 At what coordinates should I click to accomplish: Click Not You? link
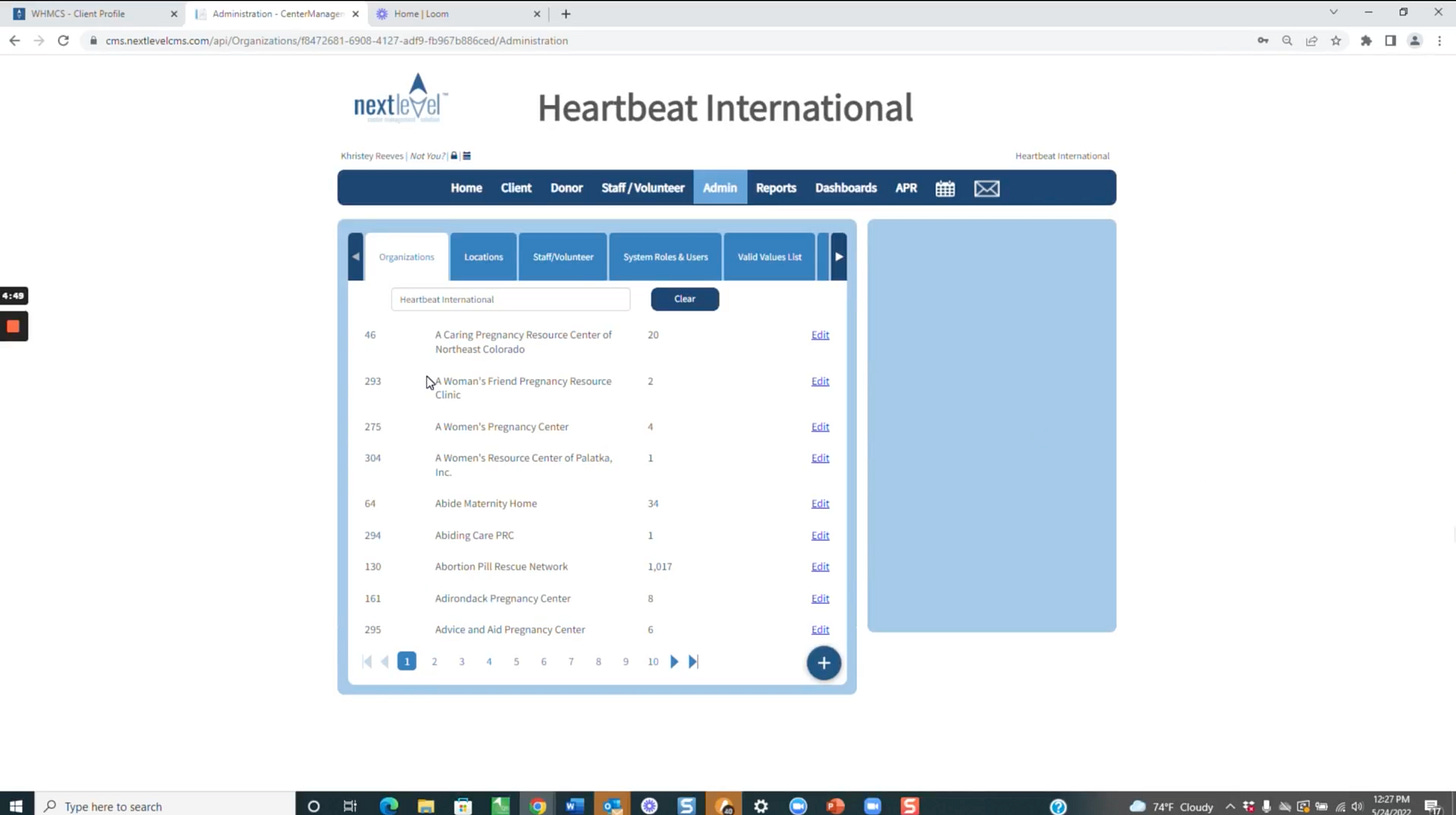[428, 156]
